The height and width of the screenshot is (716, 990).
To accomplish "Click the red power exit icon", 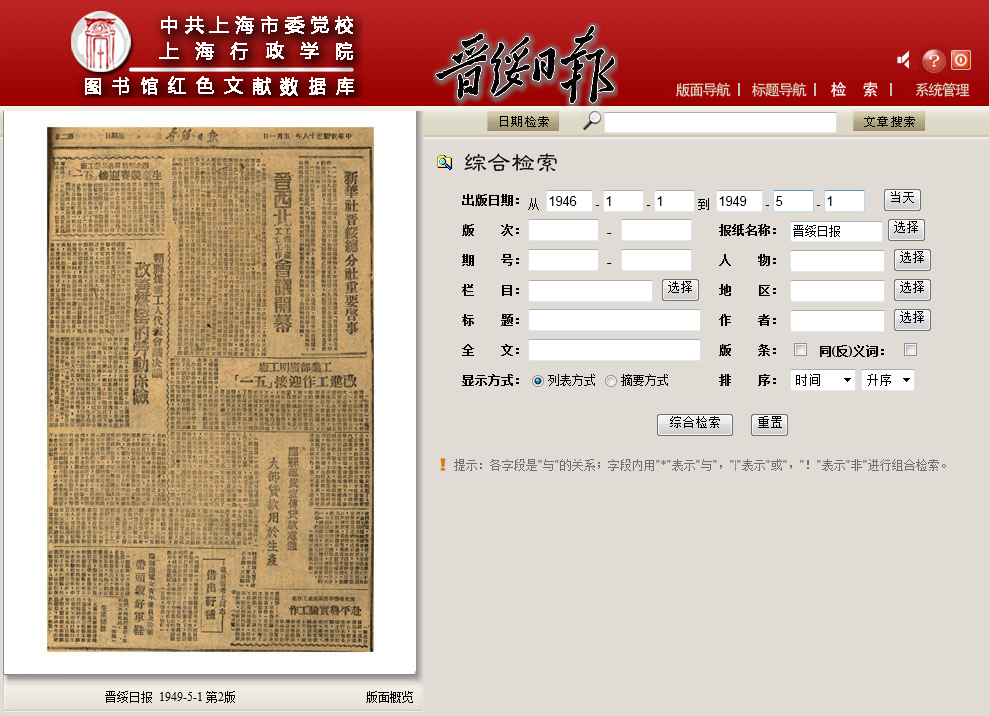I will point(960,60).
